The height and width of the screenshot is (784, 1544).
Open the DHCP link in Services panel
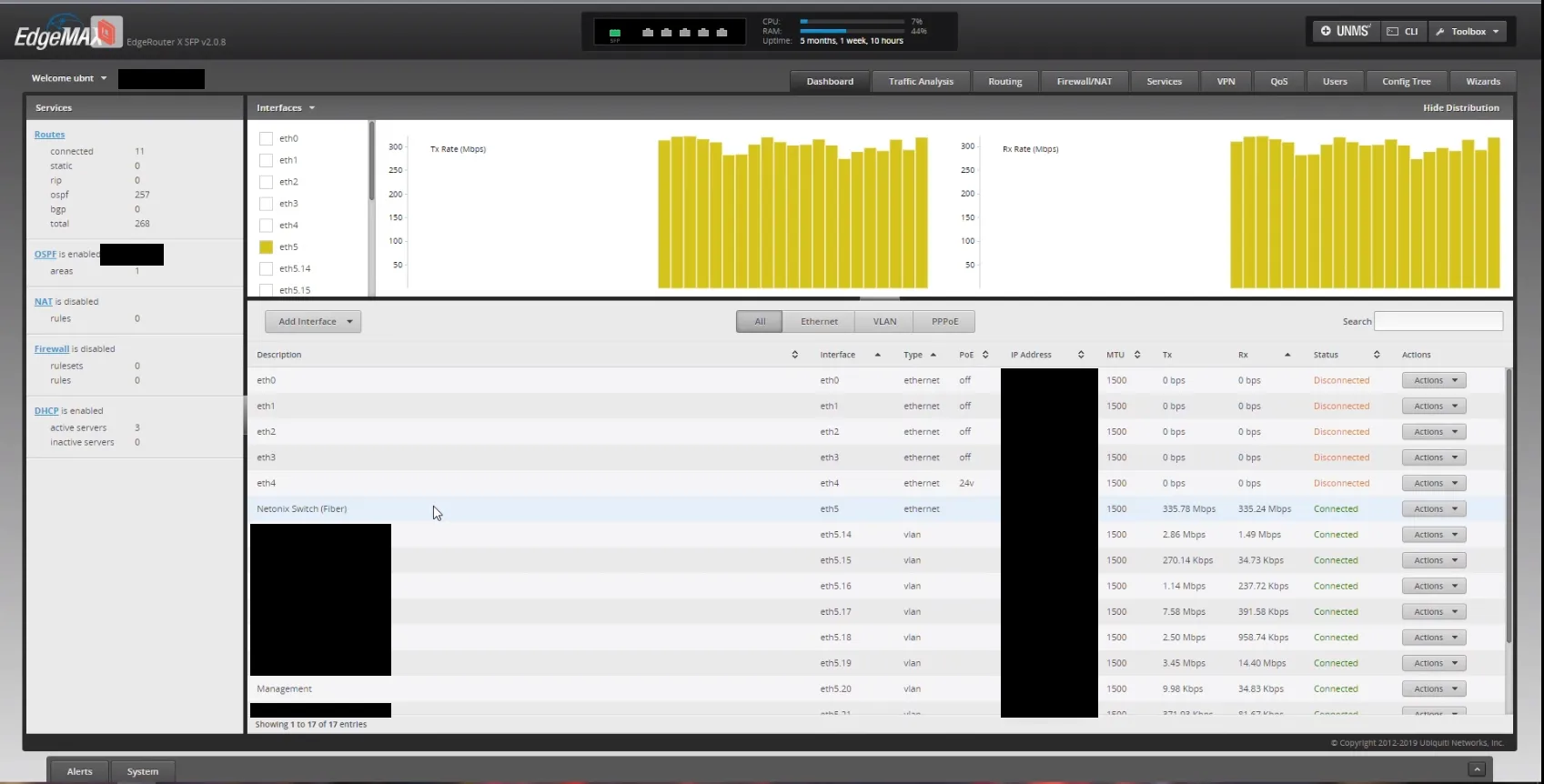46,411
